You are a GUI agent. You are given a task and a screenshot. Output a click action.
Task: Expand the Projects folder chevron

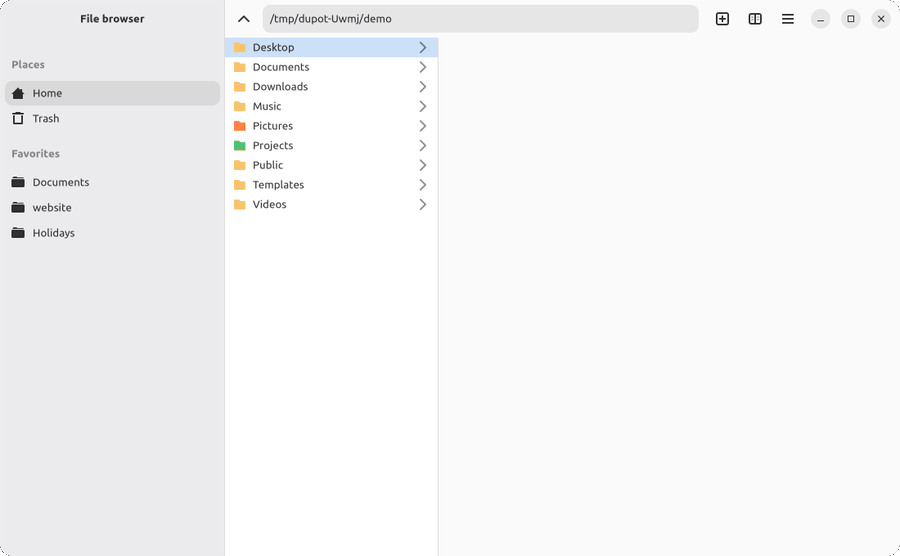[422, 145]
